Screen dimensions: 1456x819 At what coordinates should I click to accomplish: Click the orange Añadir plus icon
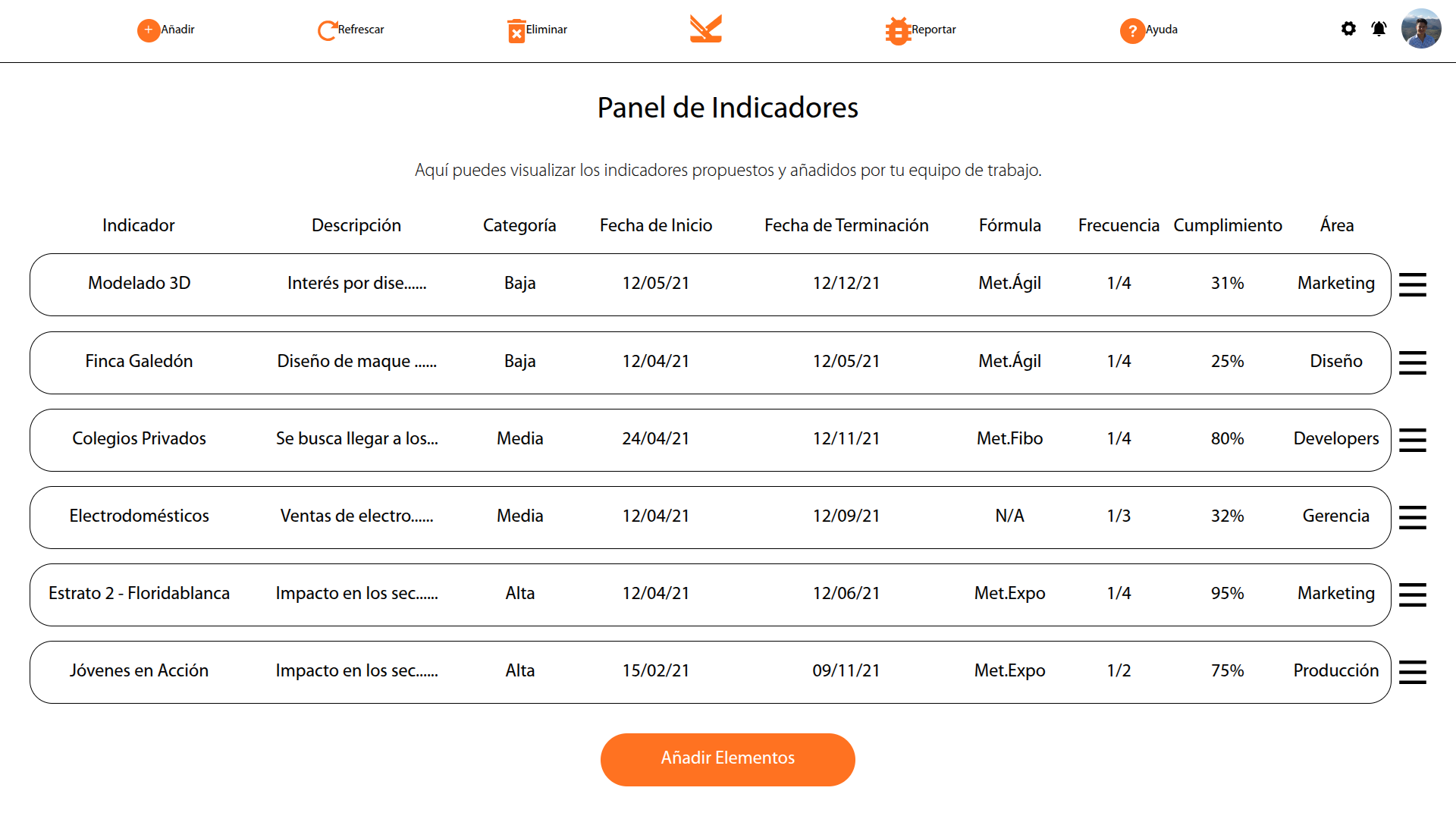tap(149, 30)
